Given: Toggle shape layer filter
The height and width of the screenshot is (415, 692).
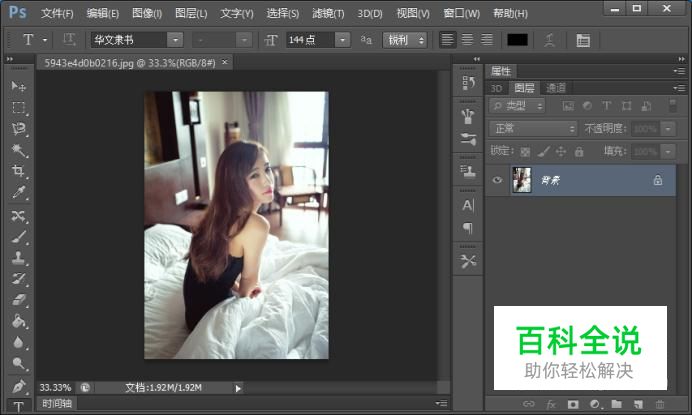Looking at the screenshot, I should [x=626, y=106].
